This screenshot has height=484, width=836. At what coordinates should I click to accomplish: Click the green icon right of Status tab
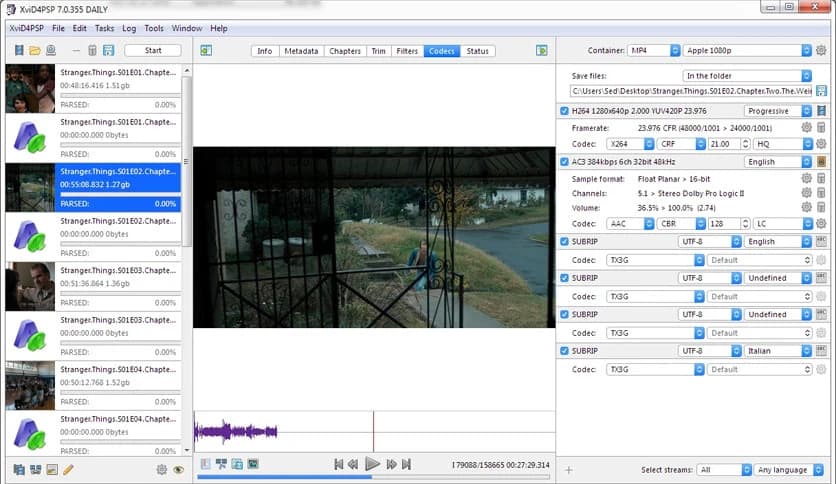[542, 50]
